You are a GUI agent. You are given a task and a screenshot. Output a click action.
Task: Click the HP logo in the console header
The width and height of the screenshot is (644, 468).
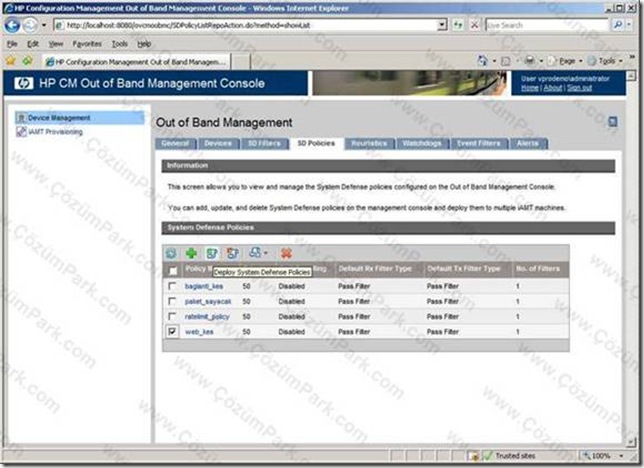23,83
